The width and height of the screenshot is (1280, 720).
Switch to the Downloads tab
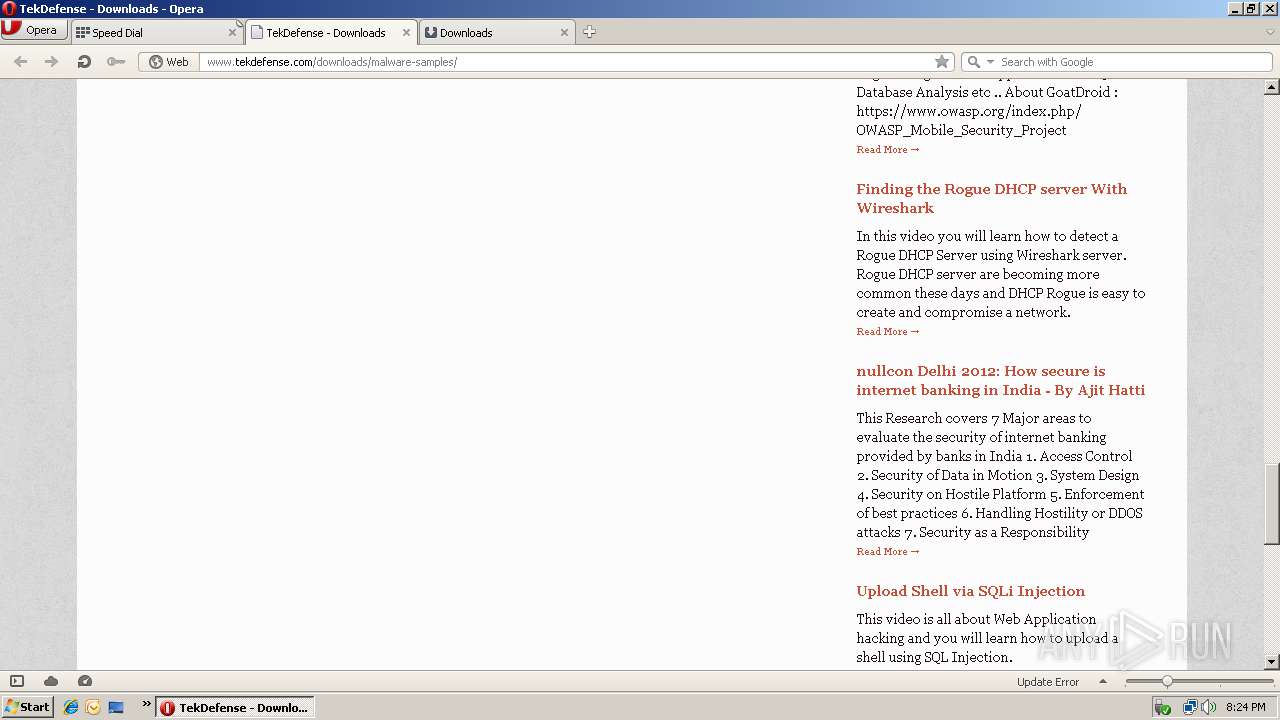(x=496, y=32)
